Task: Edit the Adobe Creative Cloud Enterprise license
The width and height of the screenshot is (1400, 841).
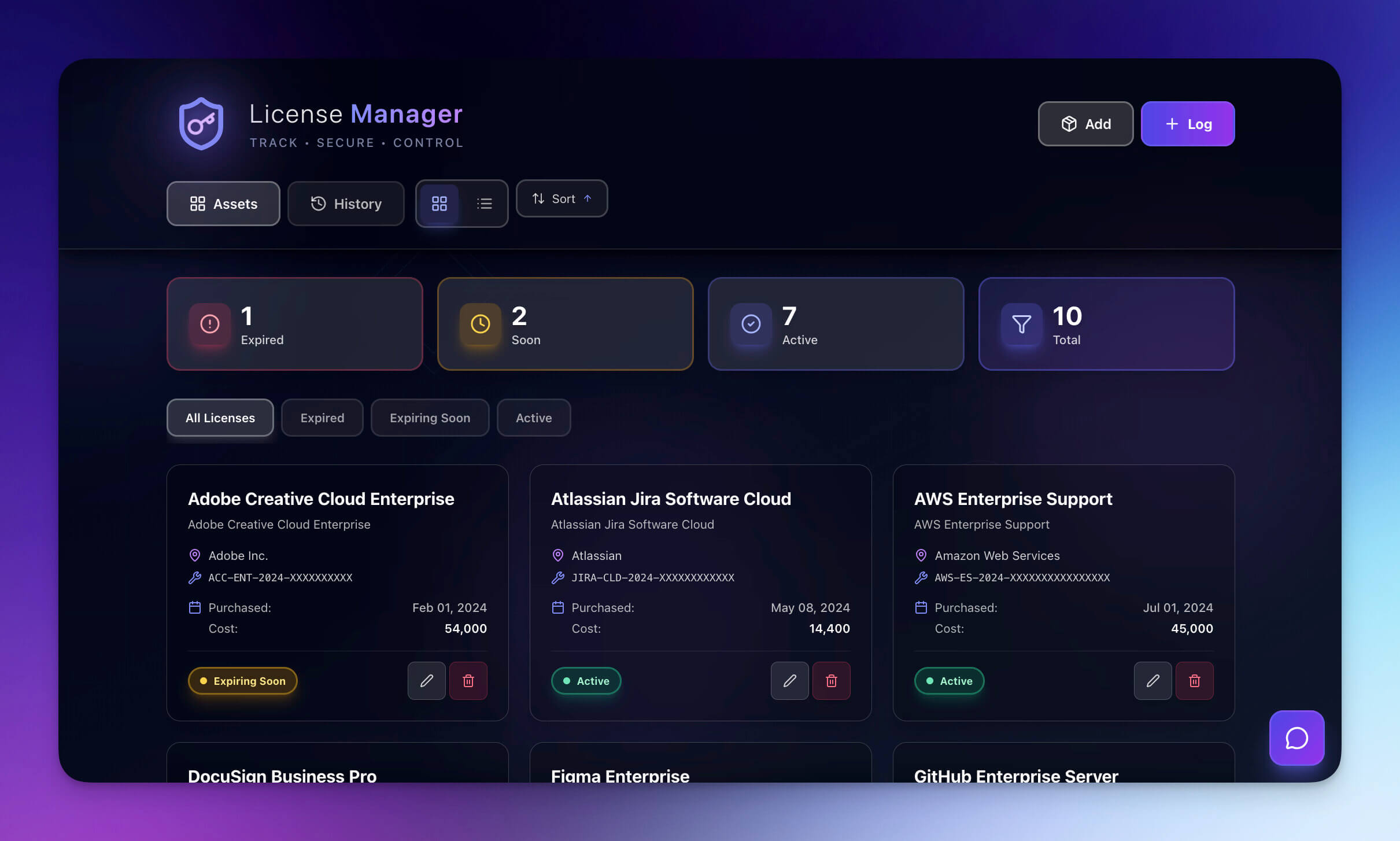Action: 426,681
